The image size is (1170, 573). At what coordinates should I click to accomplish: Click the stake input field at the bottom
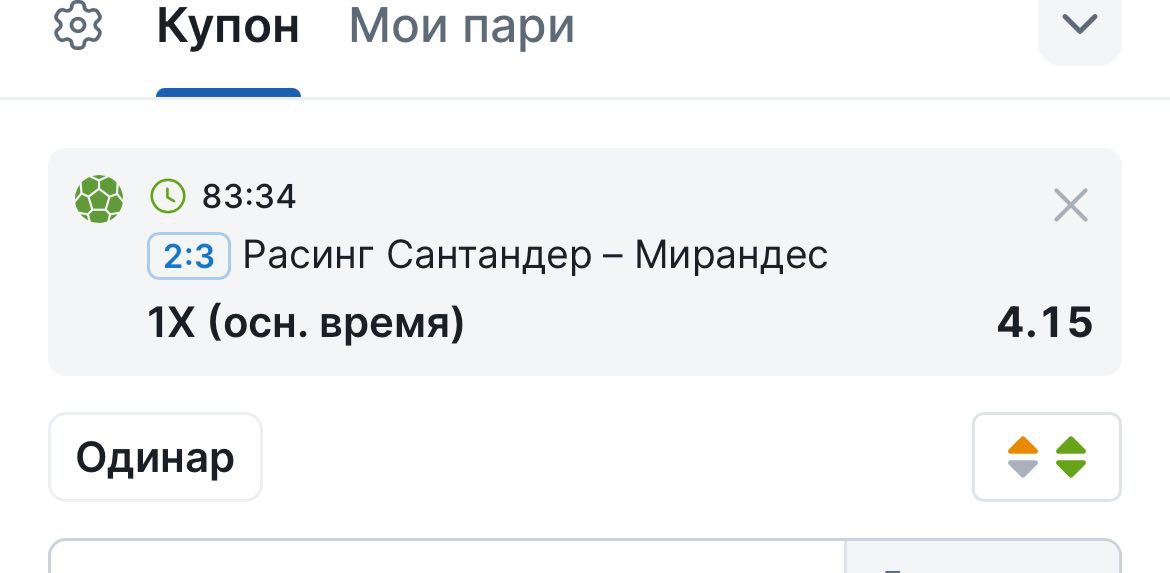(446, 556)
